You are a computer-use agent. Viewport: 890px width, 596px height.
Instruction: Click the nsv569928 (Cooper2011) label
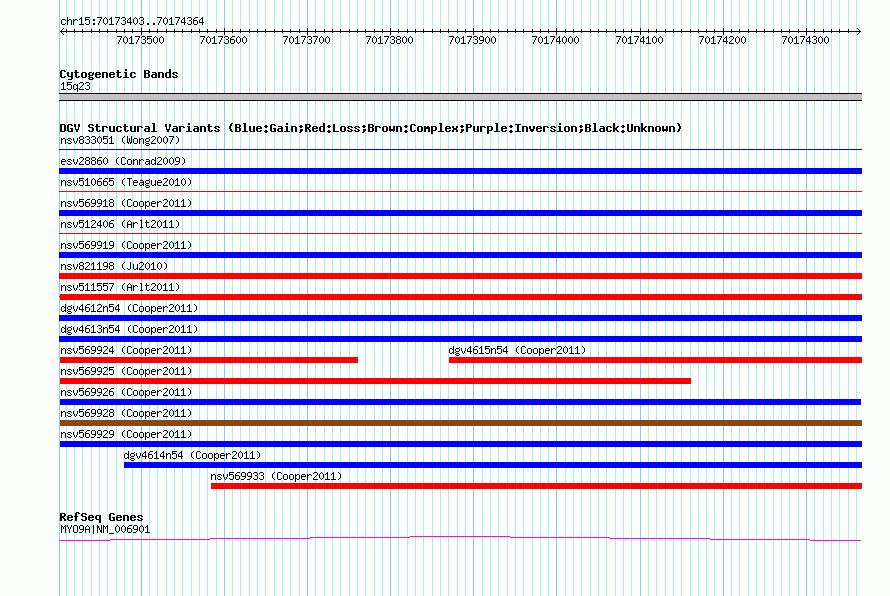pyautogui.click(x=126, y=413)
